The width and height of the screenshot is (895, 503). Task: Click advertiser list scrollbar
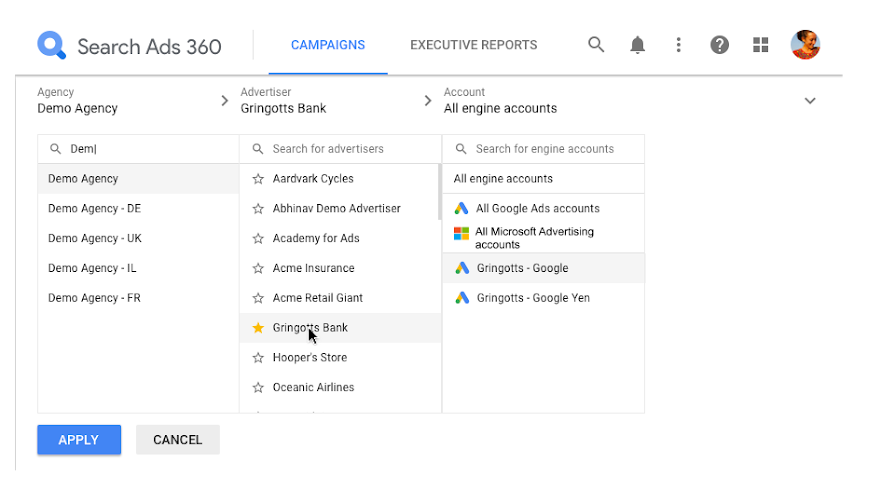(440, 192)
